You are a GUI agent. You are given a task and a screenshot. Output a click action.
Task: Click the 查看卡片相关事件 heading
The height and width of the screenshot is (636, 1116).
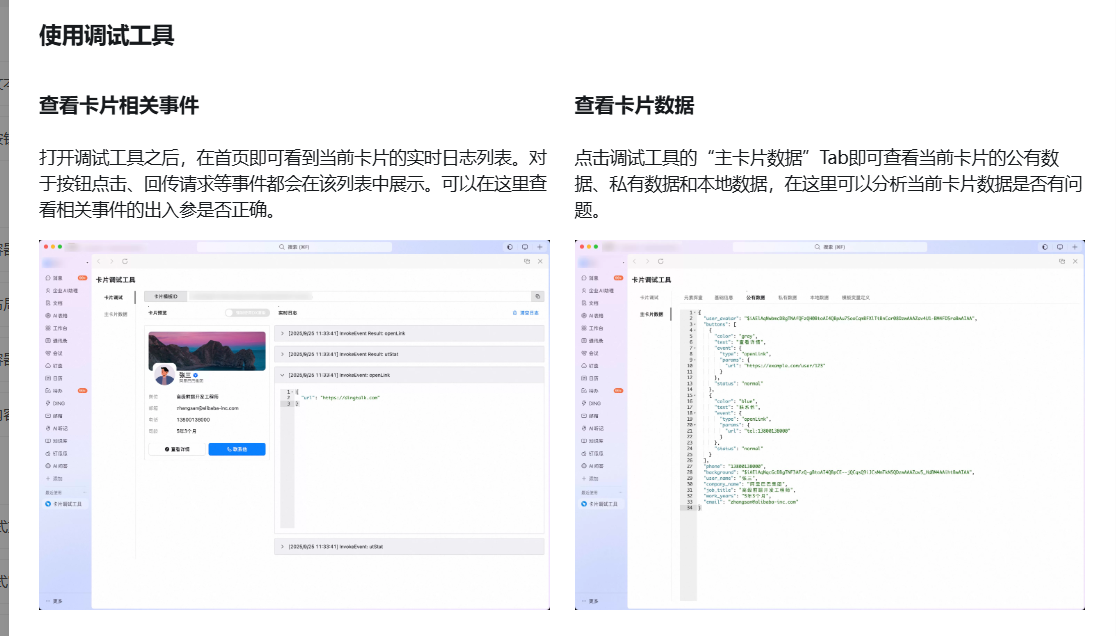[119, 105]
